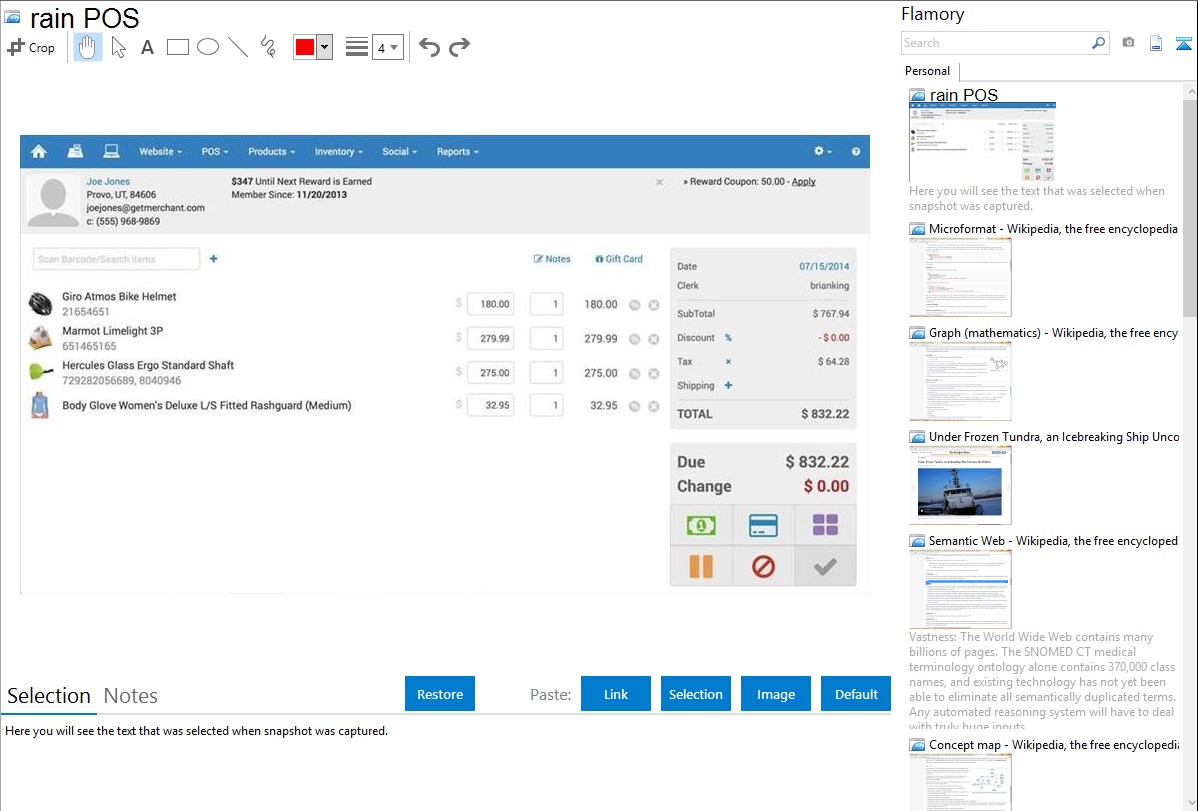Open the Reports menu

point(458,152)
